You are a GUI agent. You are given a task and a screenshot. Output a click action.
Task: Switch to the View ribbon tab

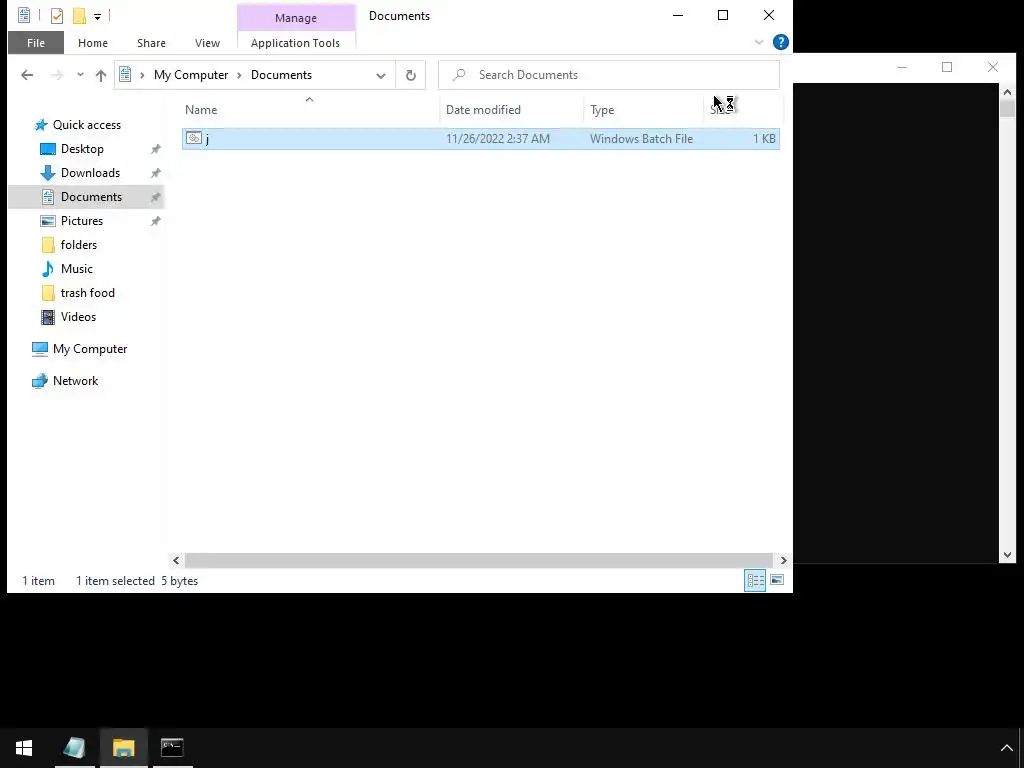[x=207, y=43]
